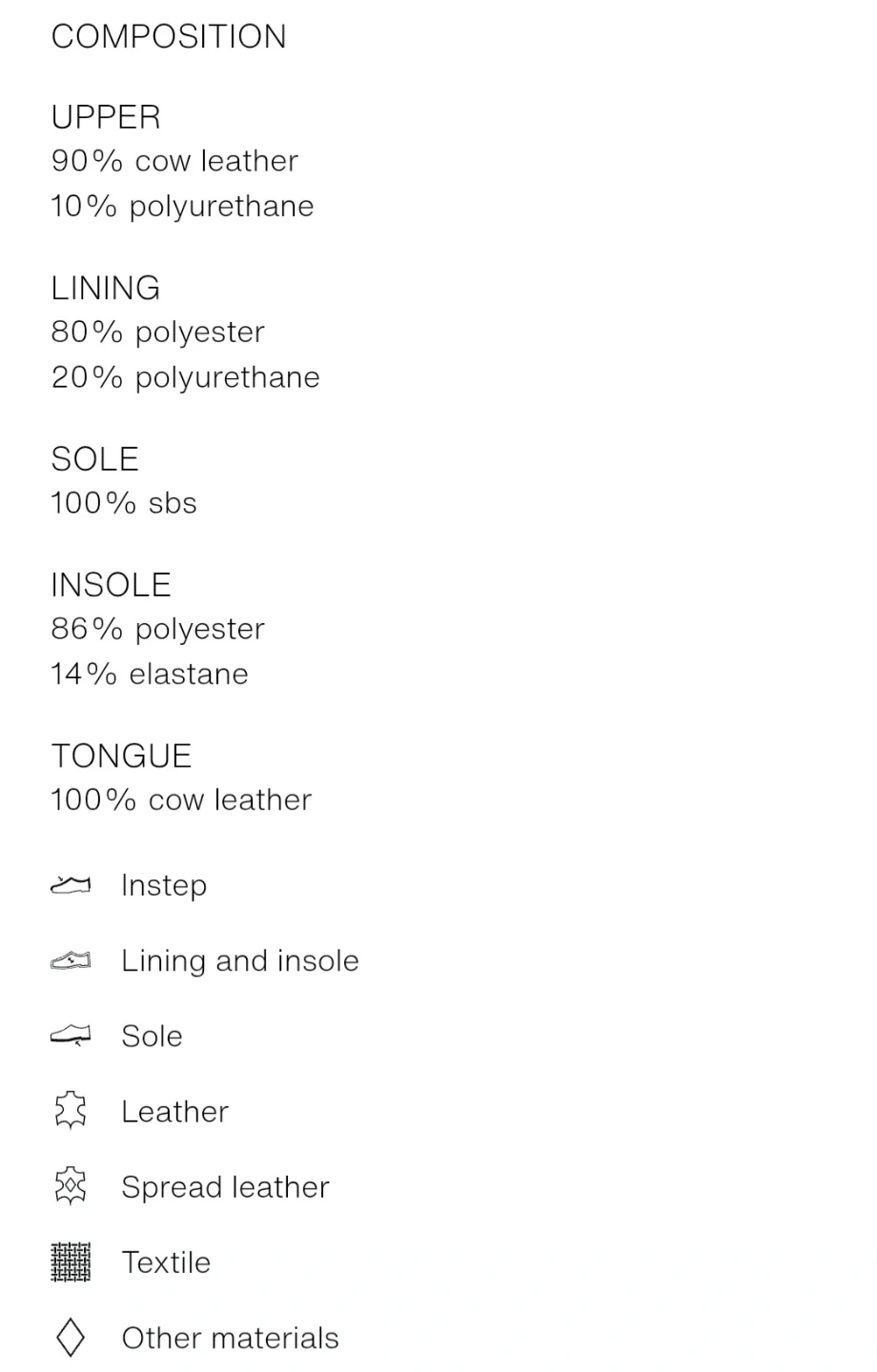Click the Textile legend label
Screen dimensions: 877x1372
pyautogui.click(x=166, y=1262)
